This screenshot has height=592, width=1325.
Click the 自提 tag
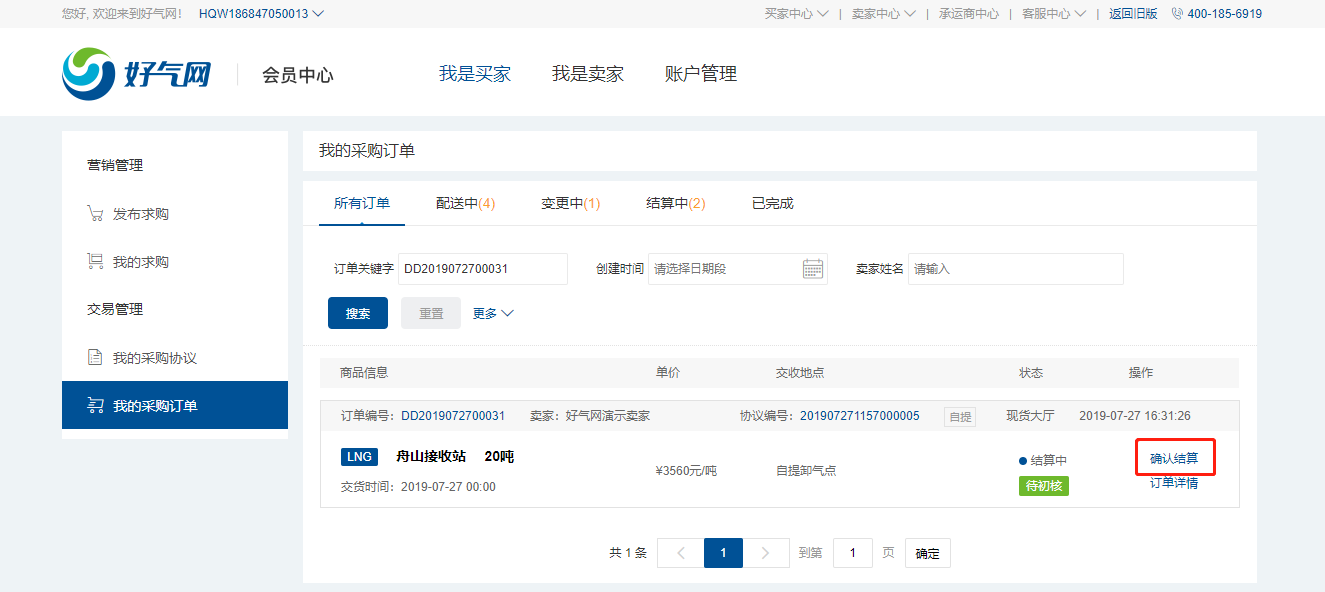(960, 416)
